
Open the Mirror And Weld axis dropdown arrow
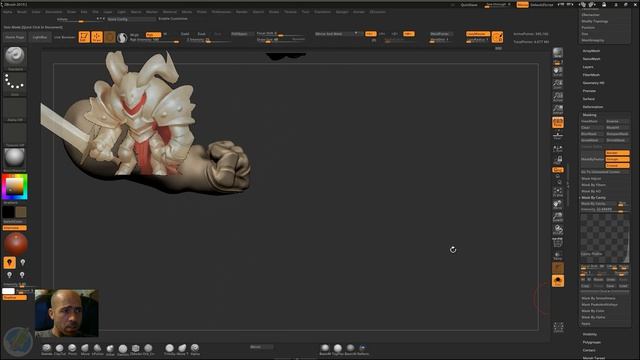point(356,34)
